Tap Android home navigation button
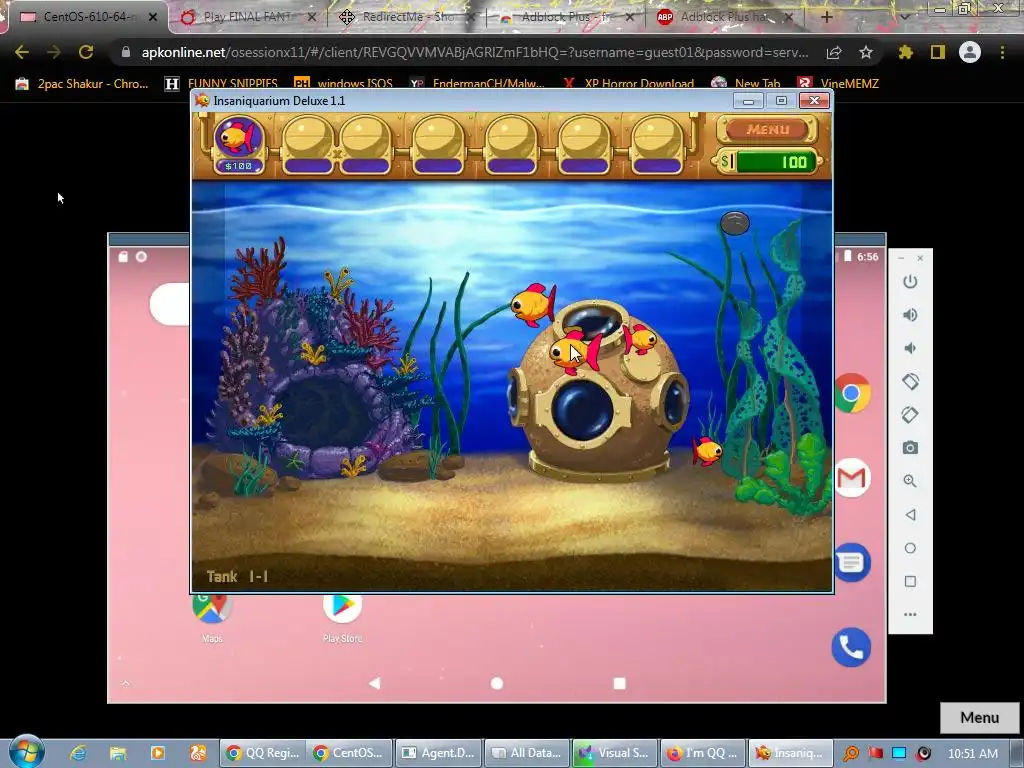 (497, 683)
